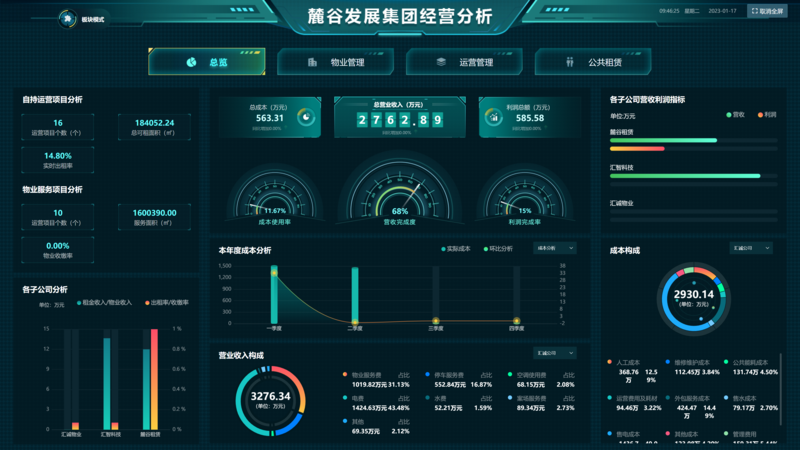The width and height of the screenshot is (800, 450).
Task: Click the 运营项目个数 card showing 10
Action: click(58, 217)
